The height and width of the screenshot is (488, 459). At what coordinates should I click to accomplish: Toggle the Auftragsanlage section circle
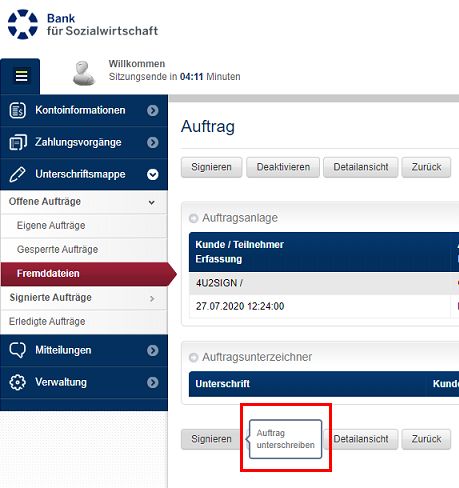[193, 218]
